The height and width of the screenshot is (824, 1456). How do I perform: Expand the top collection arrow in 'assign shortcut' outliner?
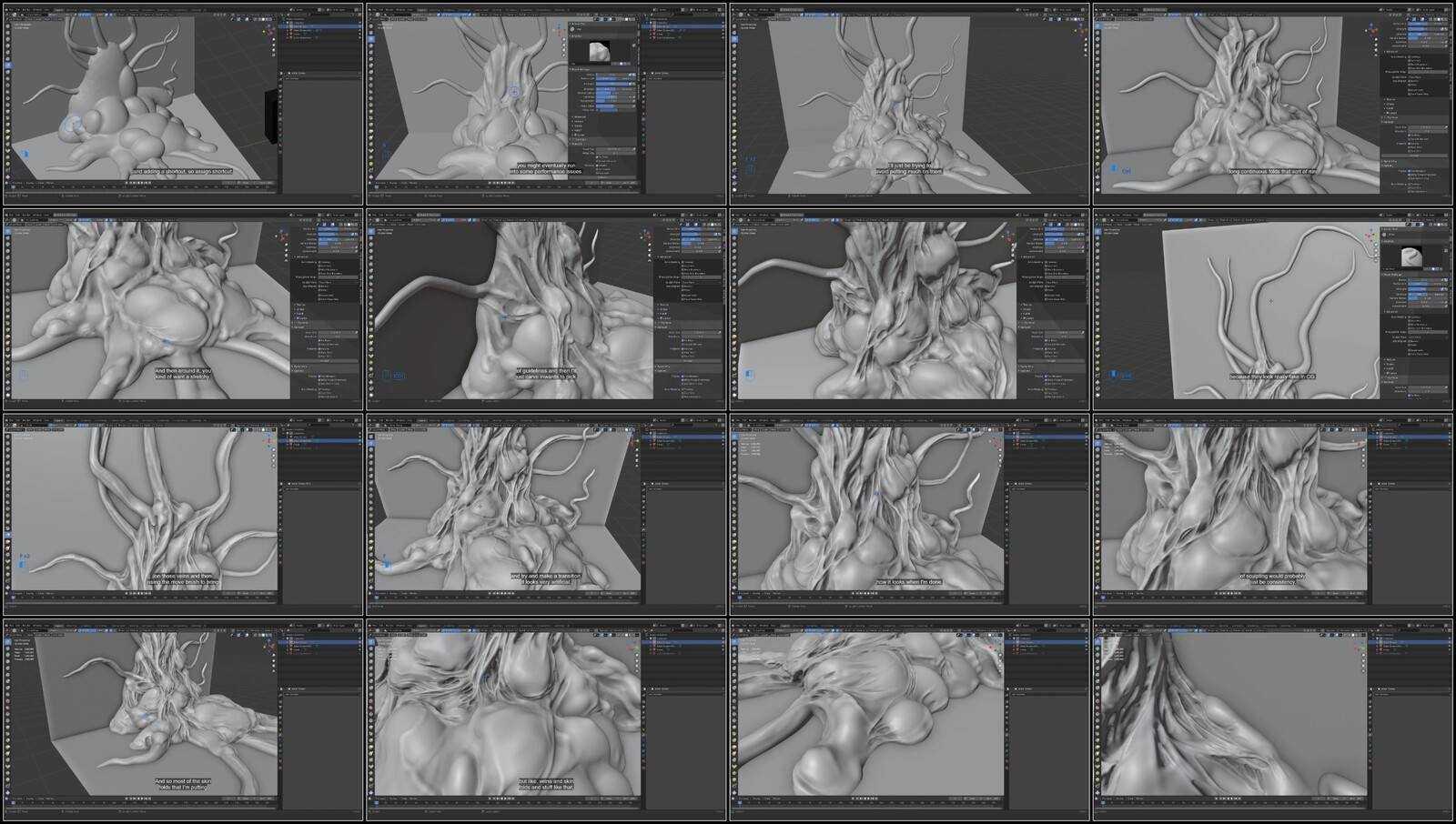pos(285,23)
